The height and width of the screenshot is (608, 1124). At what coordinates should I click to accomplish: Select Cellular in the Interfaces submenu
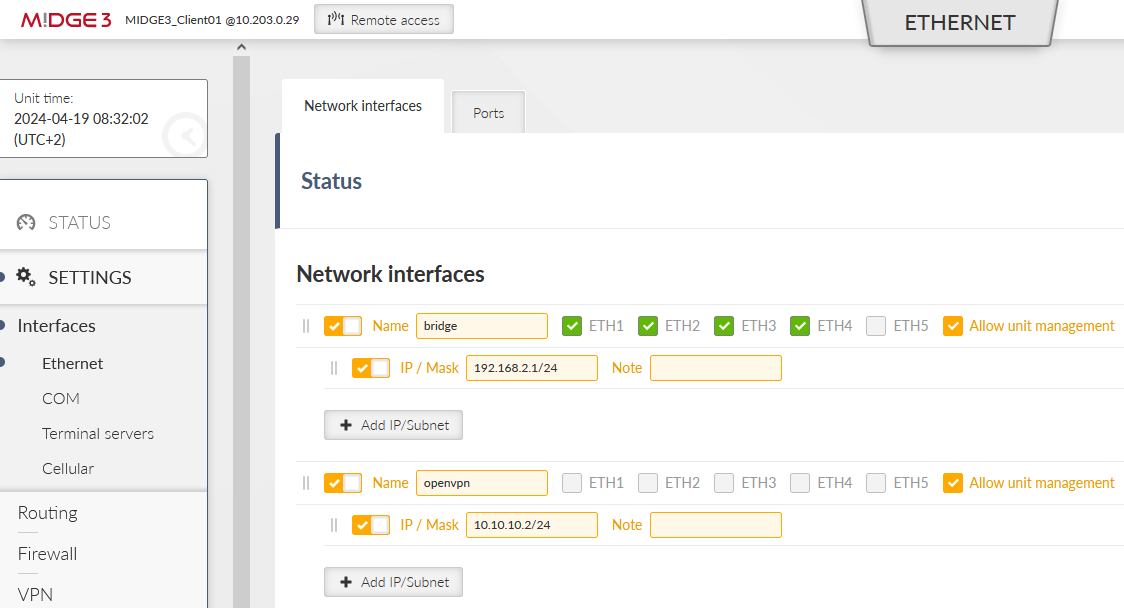point(68,468)
